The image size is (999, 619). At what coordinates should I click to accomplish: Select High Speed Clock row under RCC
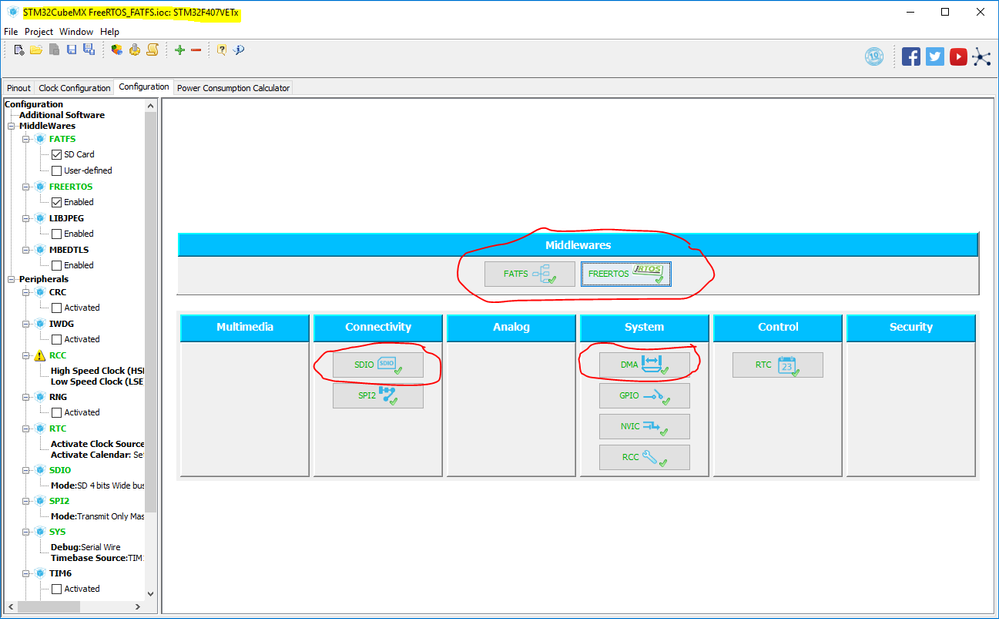(x=97, y=371)
